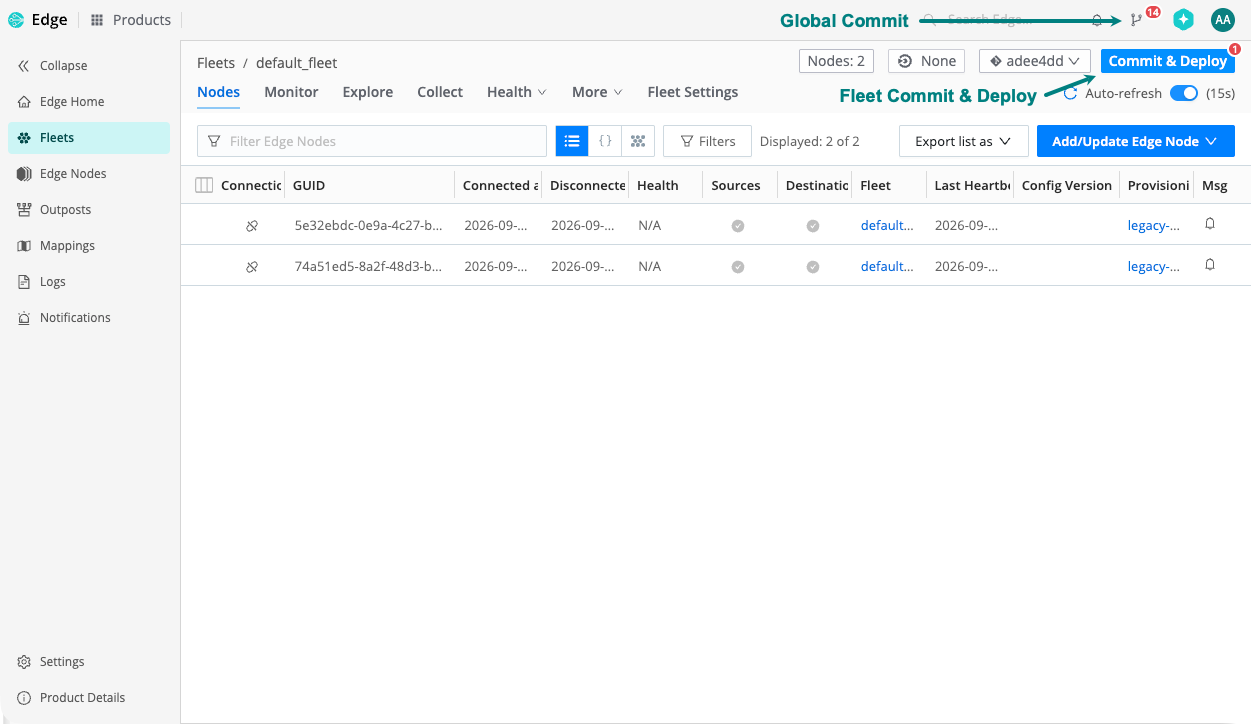
Task: Click Commit & Deploy button
Action: point(1168,61)
